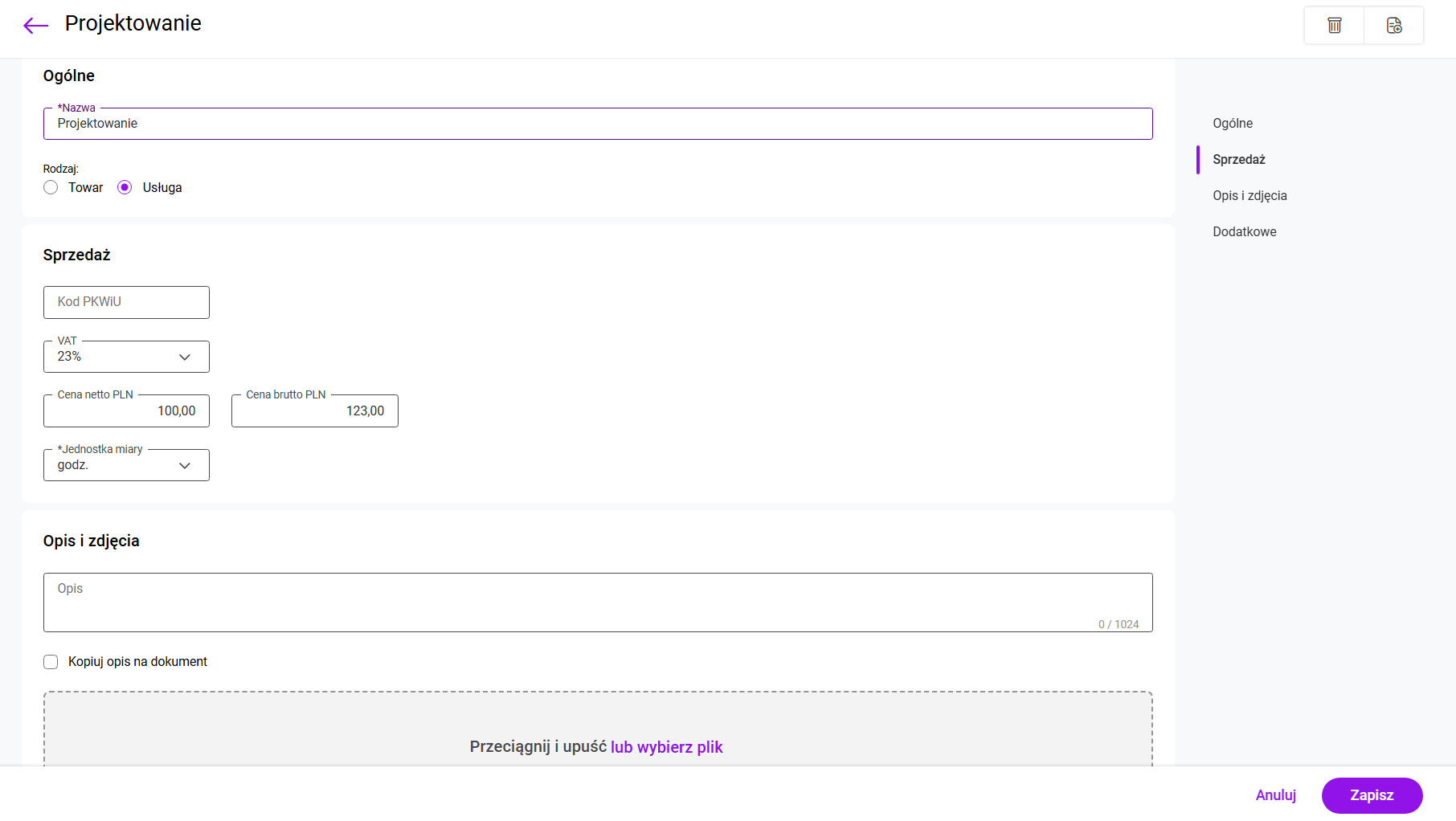Focus the Nazwa input field
The height and width of the screenshot is (821, 1456).
coord(597,124)
